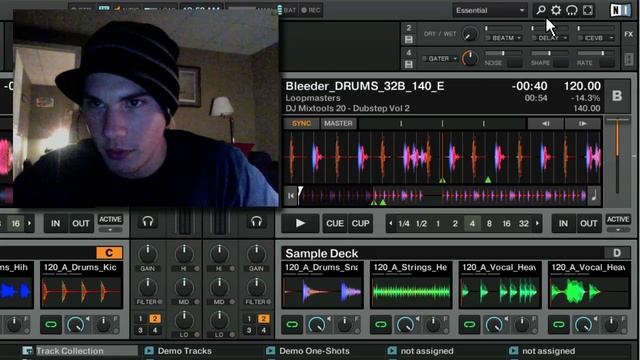640x360 pixels.
Task: Click the DRY / WET knob of FX unit 2
Action: [470, 34]
